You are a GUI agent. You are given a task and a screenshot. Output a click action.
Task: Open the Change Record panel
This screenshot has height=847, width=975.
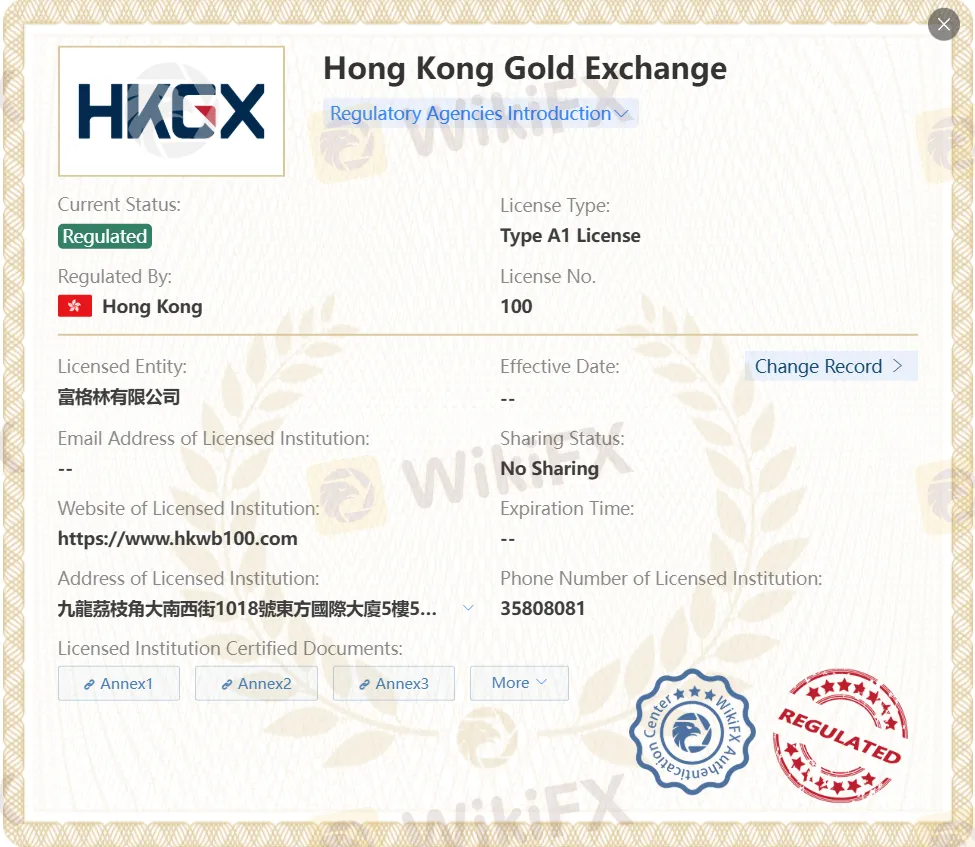831,366
